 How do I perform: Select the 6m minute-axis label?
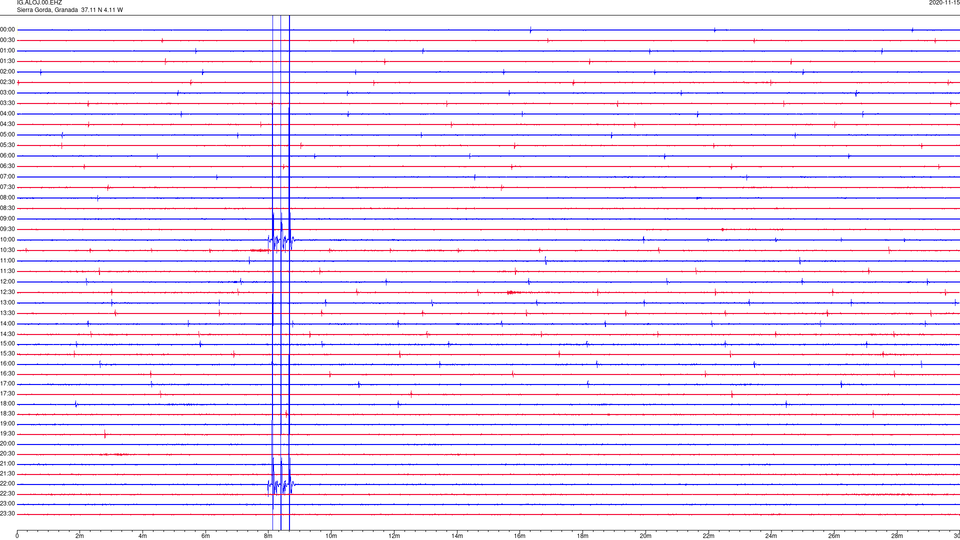[206, 536]
